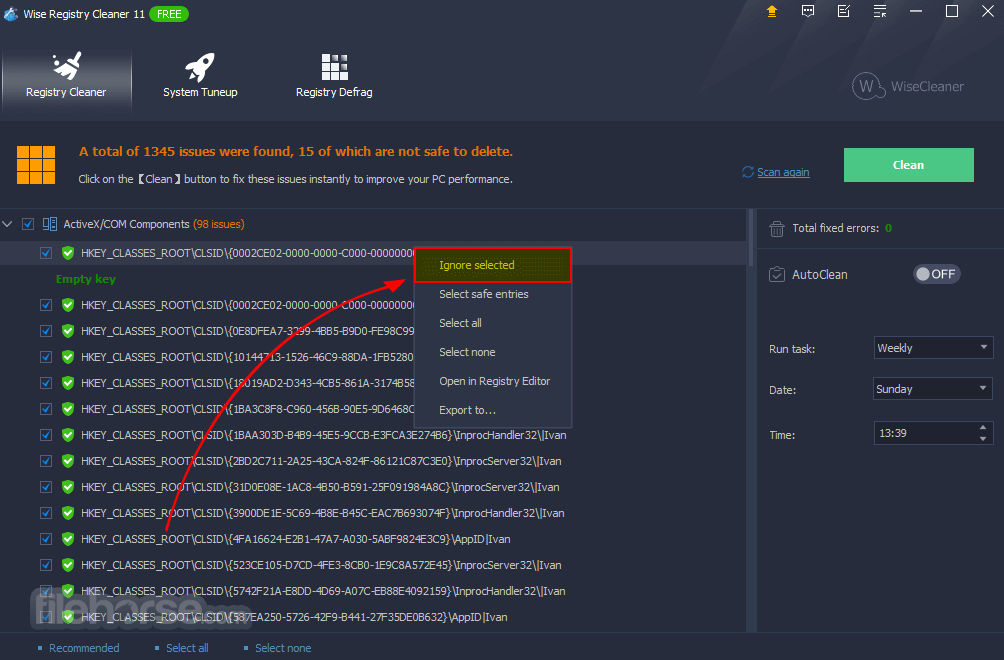Click the '(98 issues)' count text
This screenshot has height=660, width=1004.
218,224
